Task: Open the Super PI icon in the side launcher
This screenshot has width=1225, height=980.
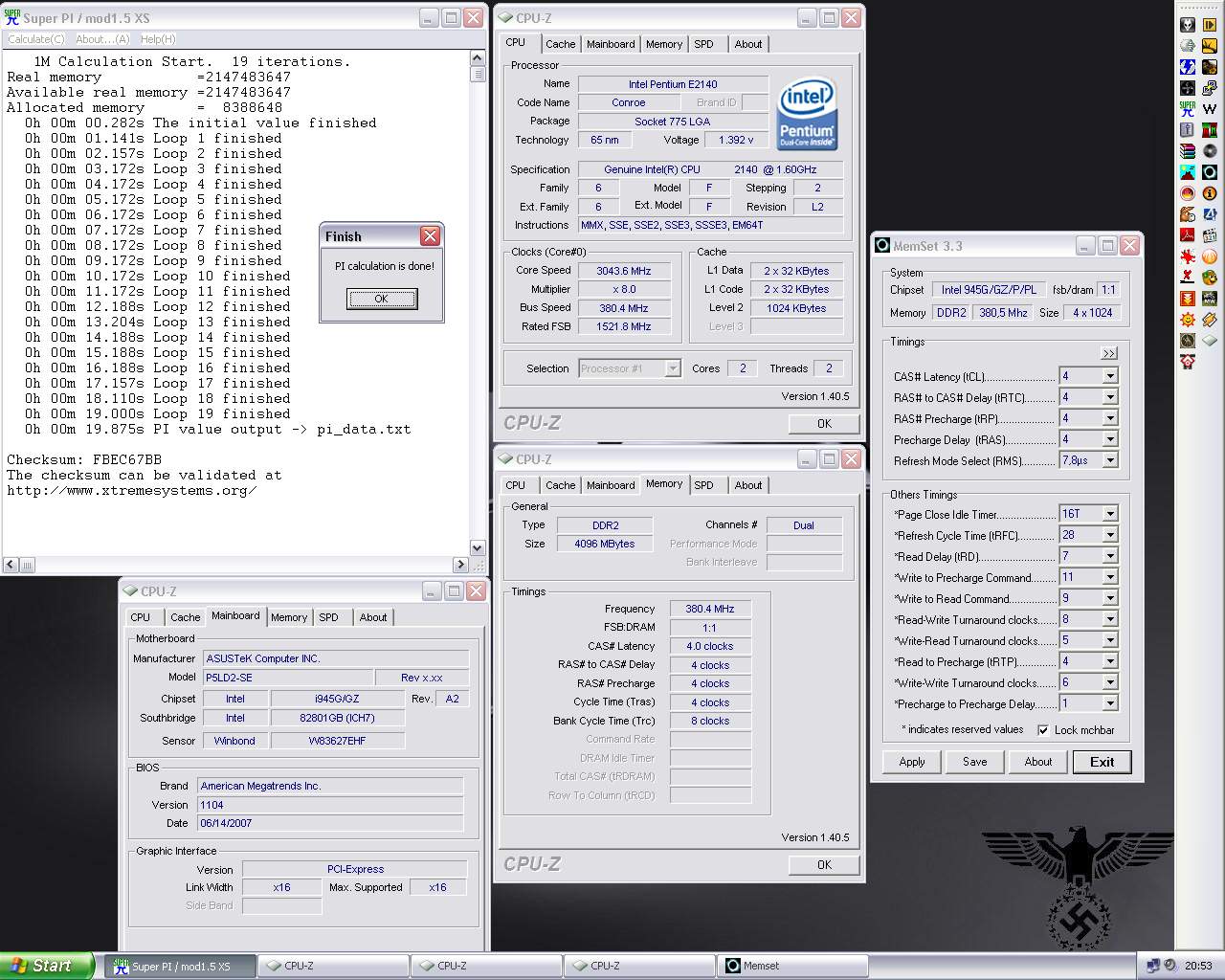Action: click(x=1188, y=108)
